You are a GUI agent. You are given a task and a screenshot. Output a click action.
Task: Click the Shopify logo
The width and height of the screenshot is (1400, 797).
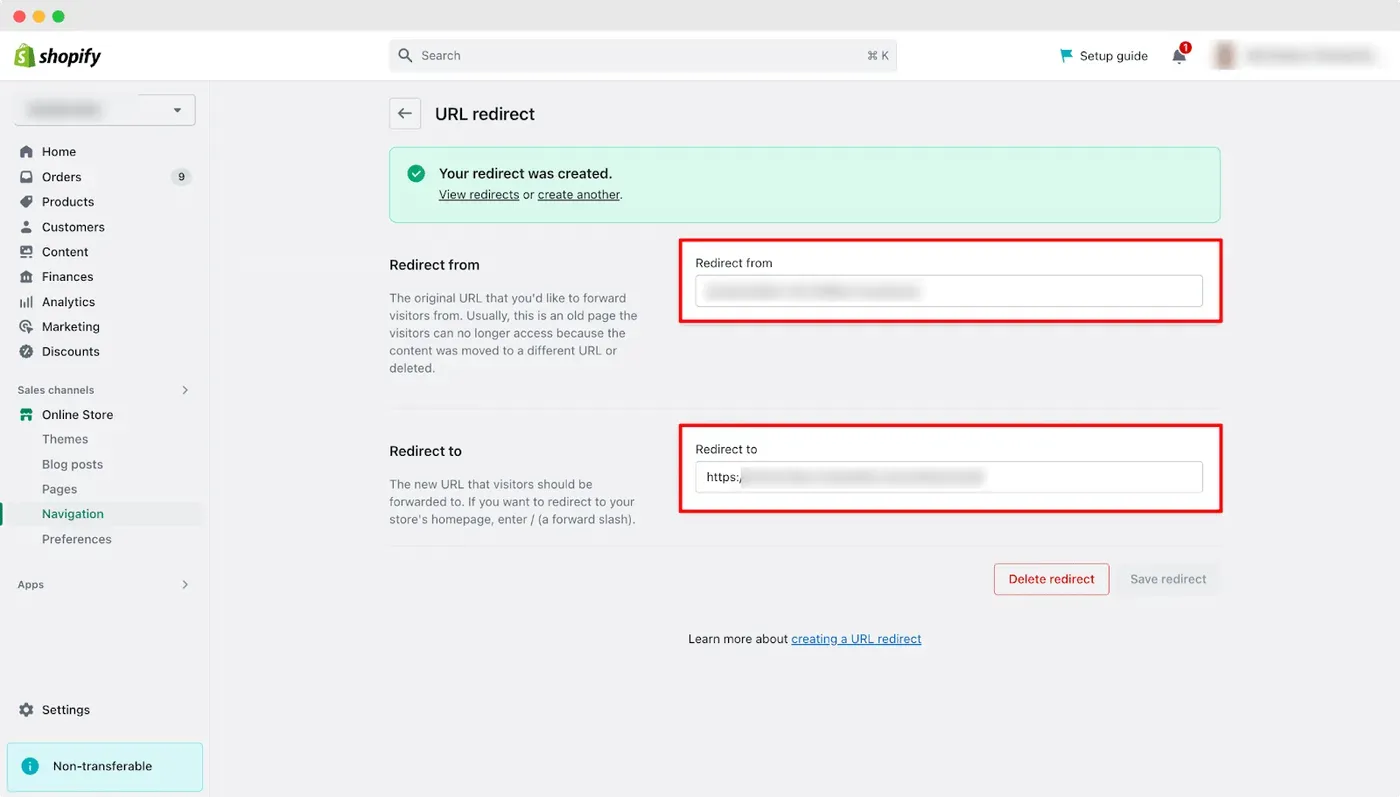click(57, 56)
